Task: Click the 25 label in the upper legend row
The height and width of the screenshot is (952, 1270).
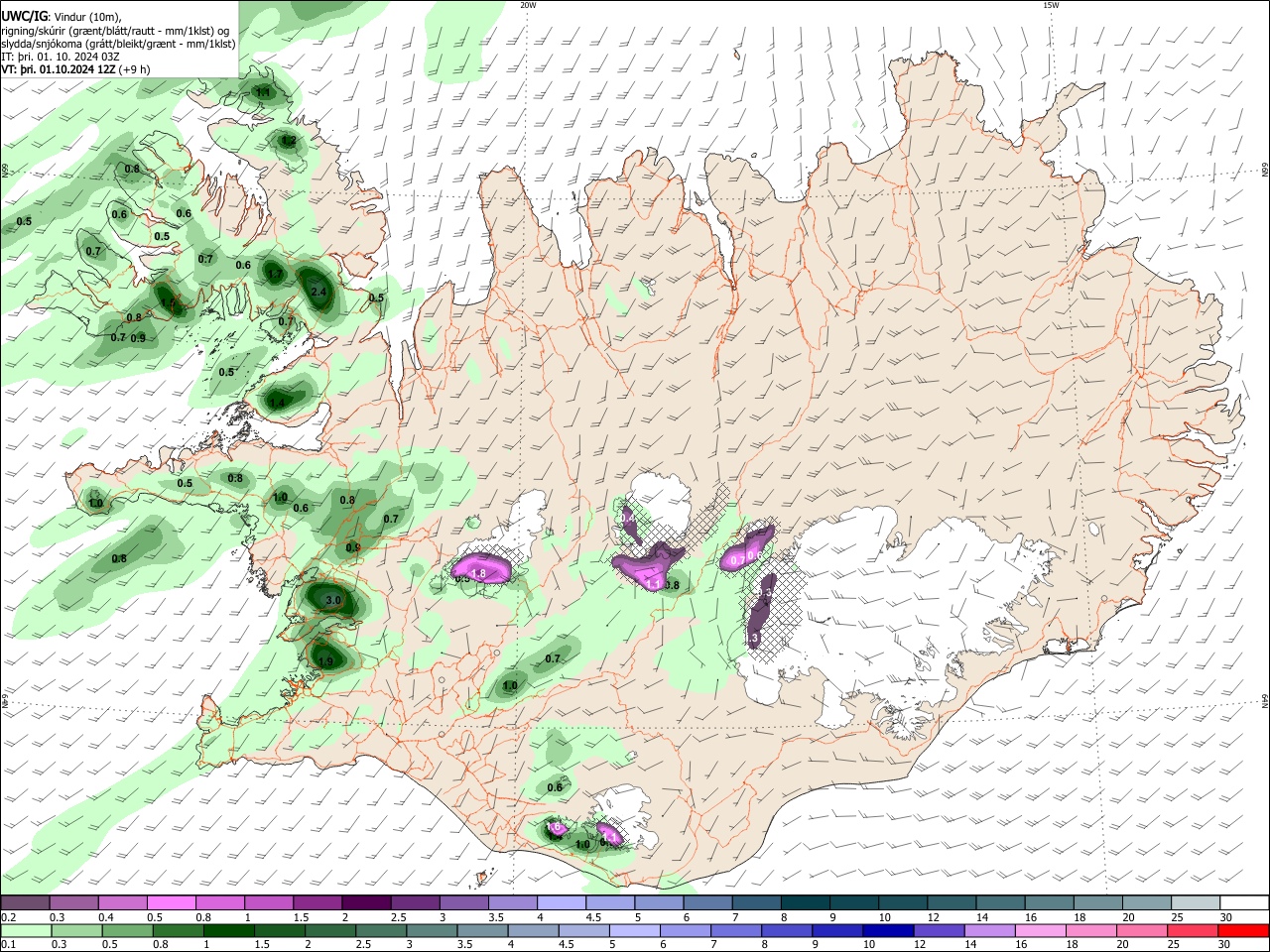Action: (1177, 917)
